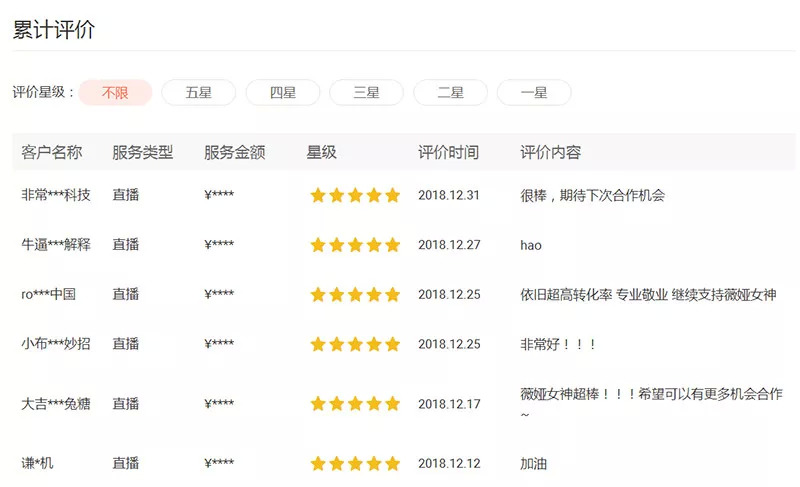This screenshot has height=487, width=800.
Task: Click 直播 in 牛逼***解释 row
Action: 126,245
